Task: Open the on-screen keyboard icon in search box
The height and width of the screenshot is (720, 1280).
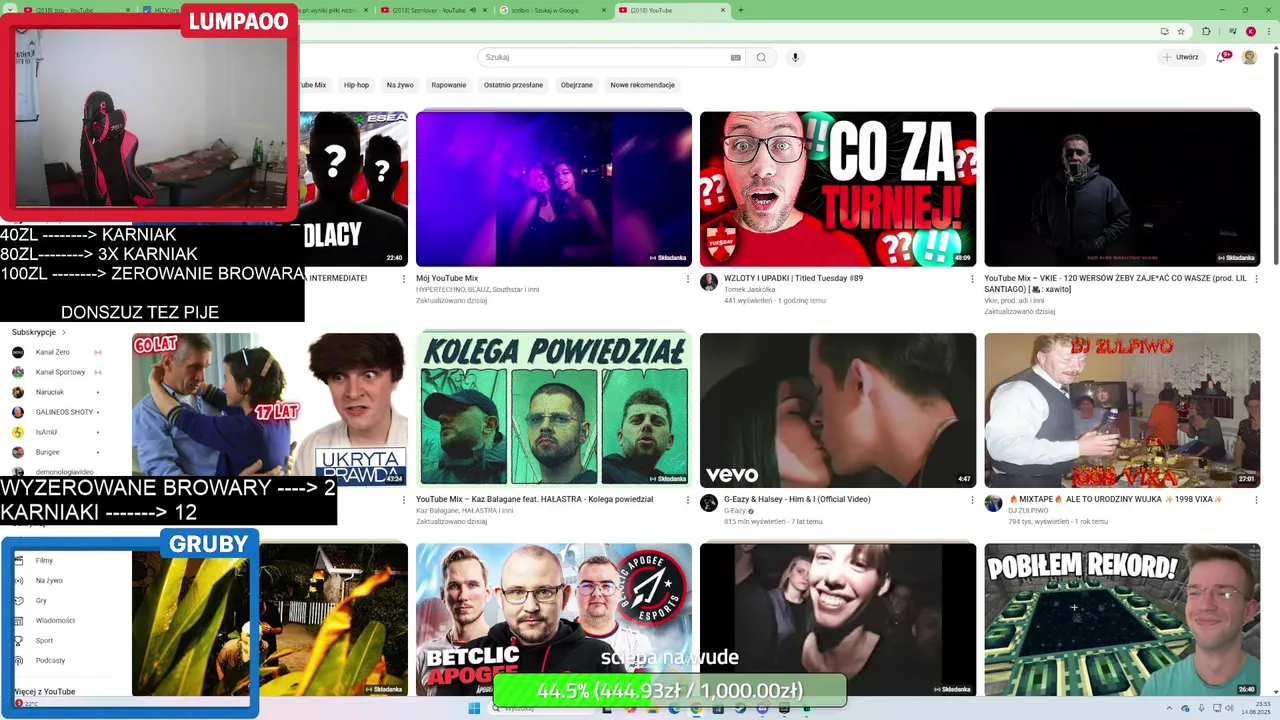Action: 736,57
